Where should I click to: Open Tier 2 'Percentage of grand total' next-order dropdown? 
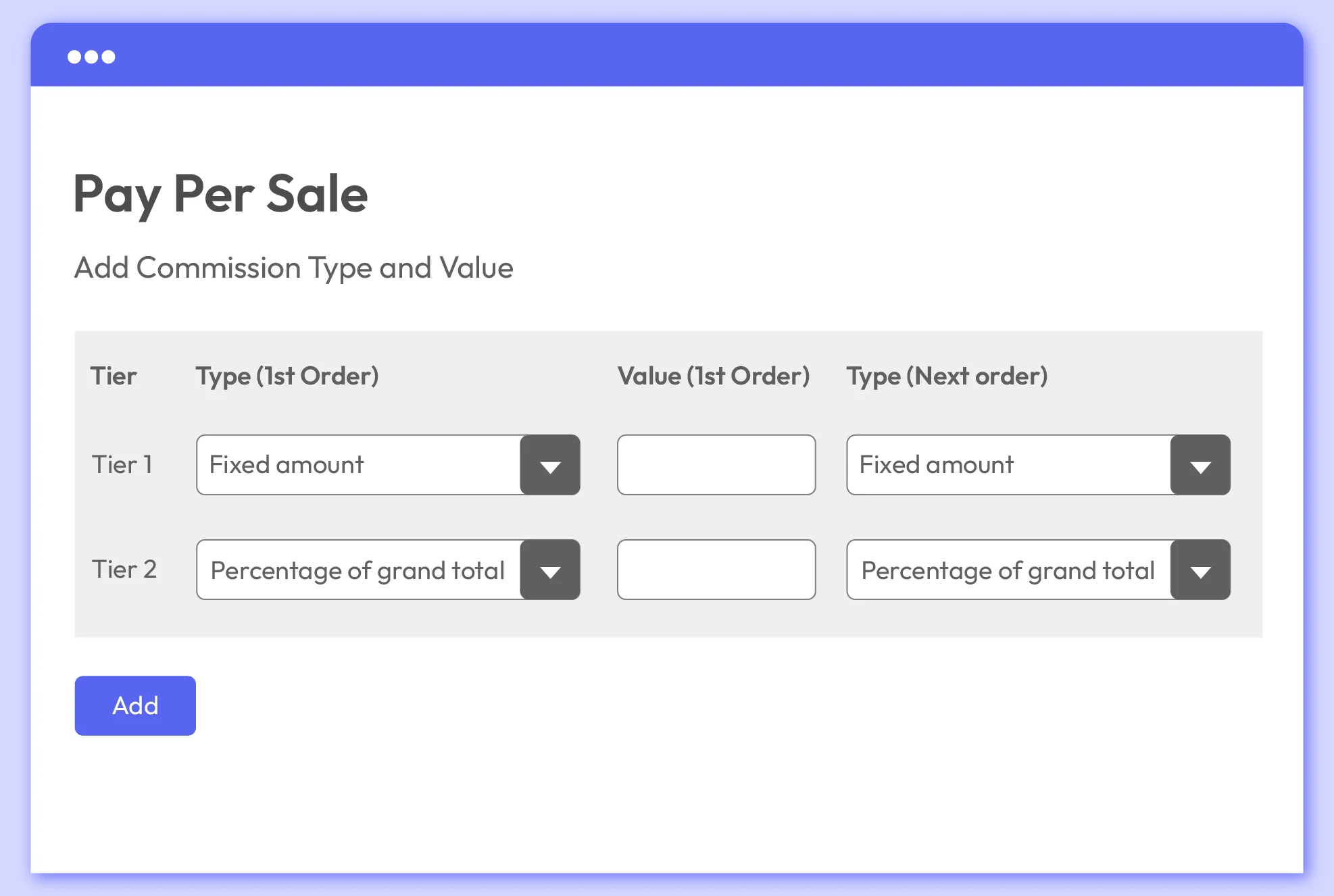point(1008,570)
